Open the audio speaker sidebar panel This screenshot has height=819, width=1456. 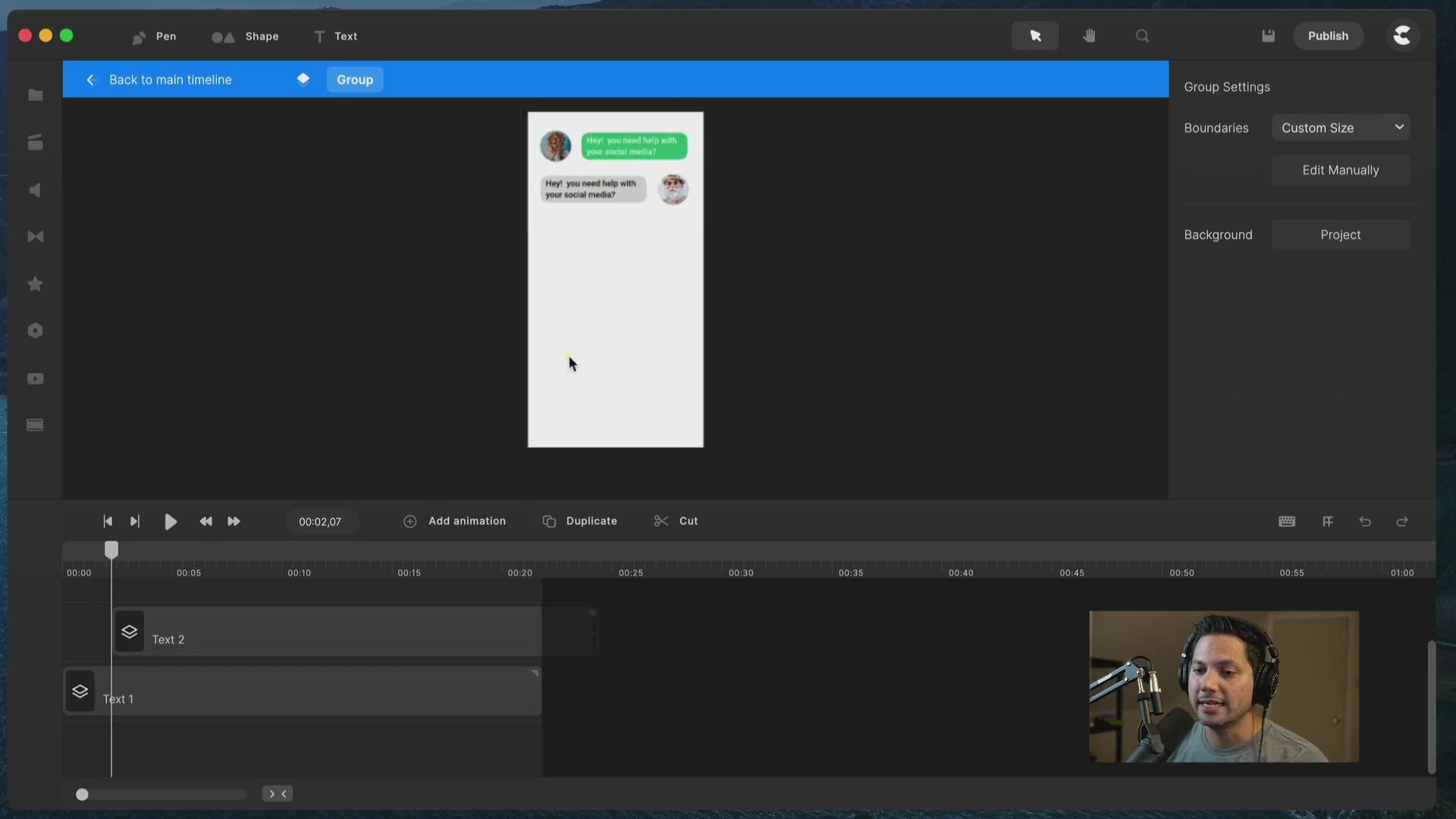35,190
